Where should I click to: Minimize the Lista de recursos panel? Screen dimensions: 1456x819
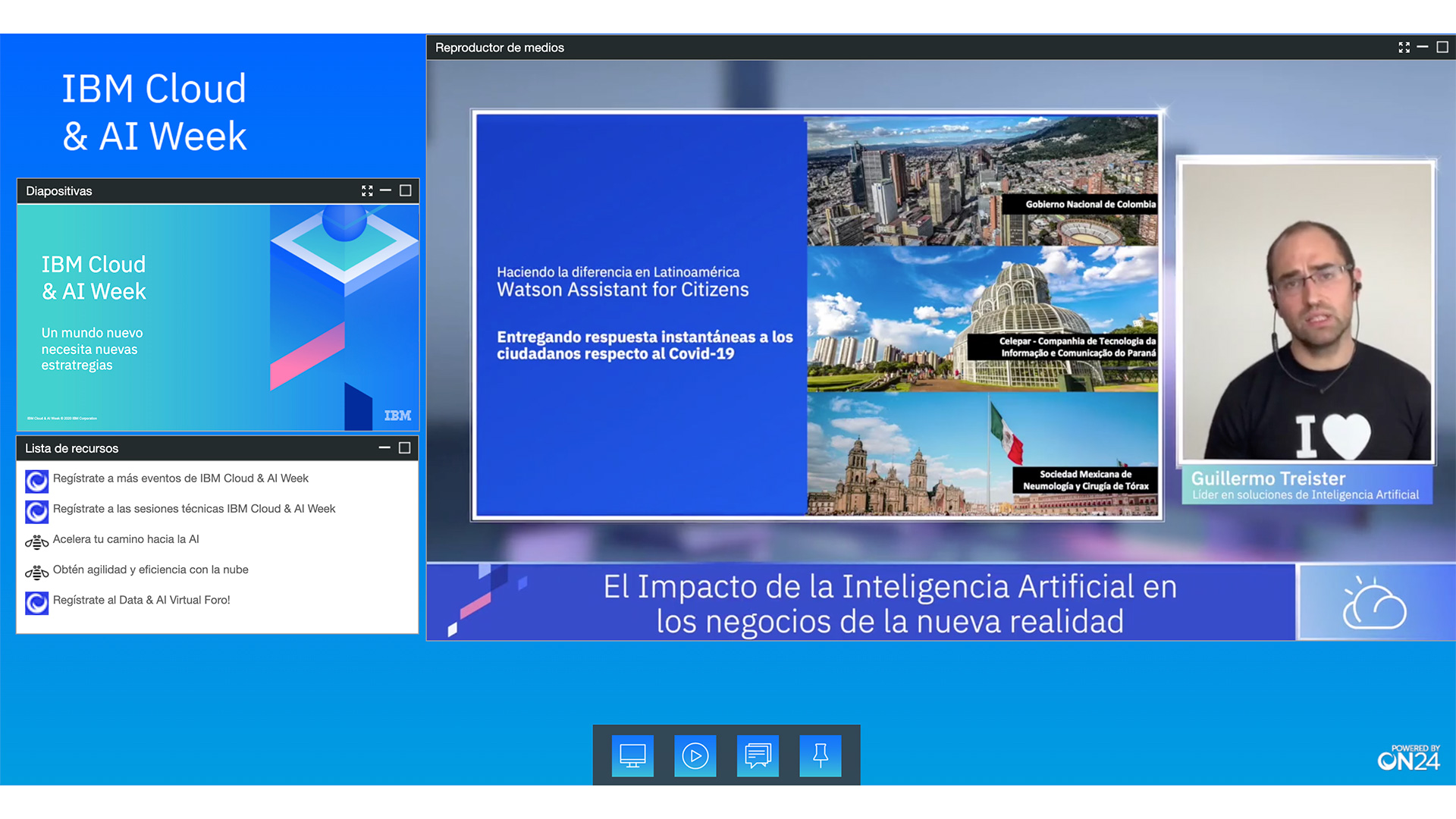384,448
